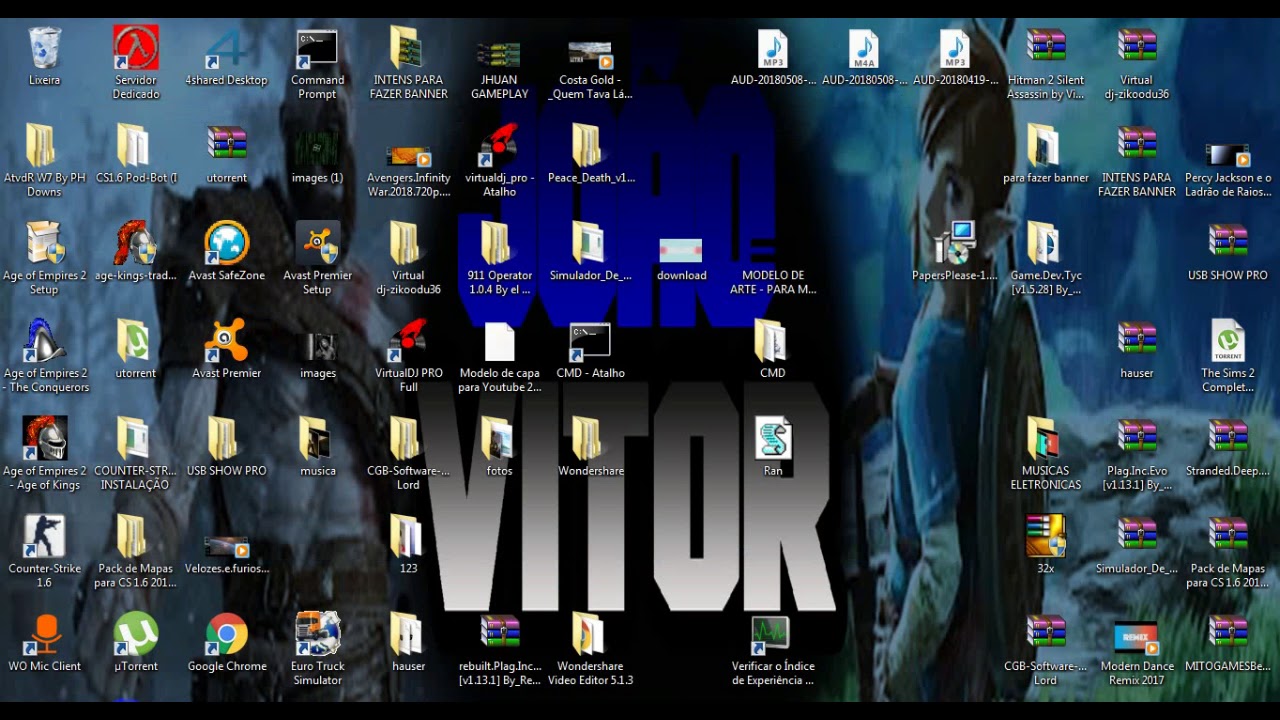The image size is (1280, 720).
Task: Open the µTorrent application
Action: click(x=135, y=635)
